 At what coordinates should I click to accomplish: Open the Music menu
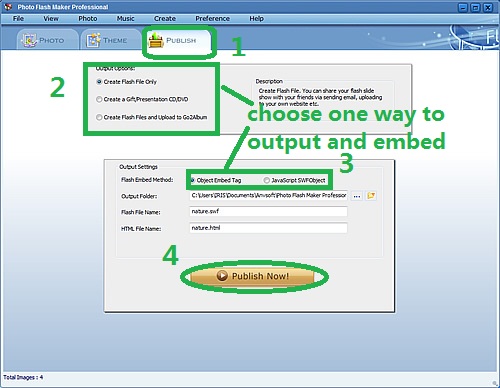[125, 19]
